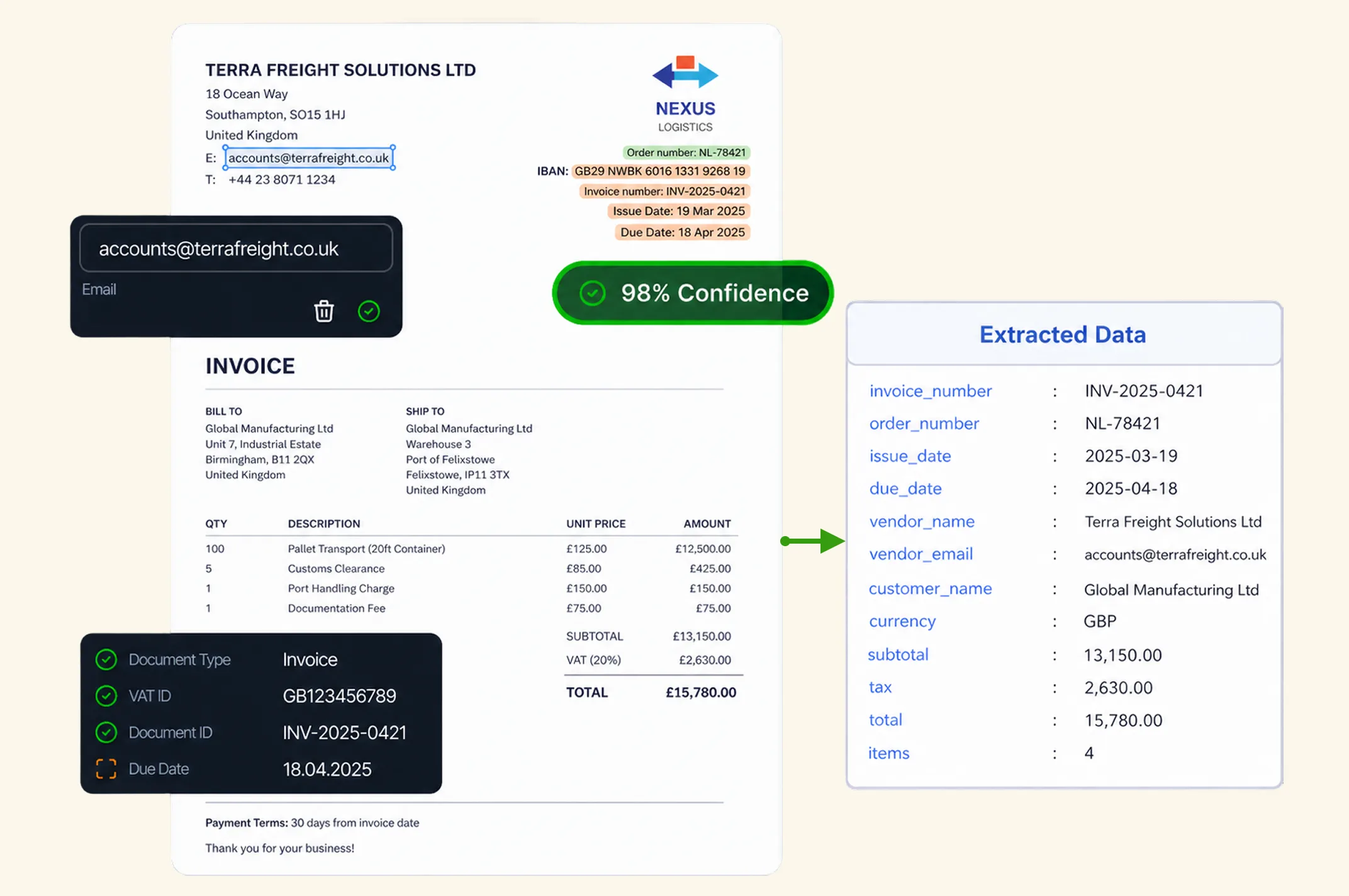Click the Extracted Data panel header
The width and height of the screenshot is (1349, 896).
[1064, 334]
